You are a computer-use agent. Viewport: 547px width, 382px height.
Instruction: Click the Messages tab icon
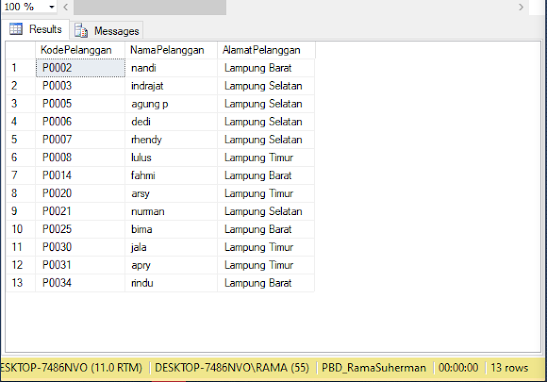[x=81, y=31]
